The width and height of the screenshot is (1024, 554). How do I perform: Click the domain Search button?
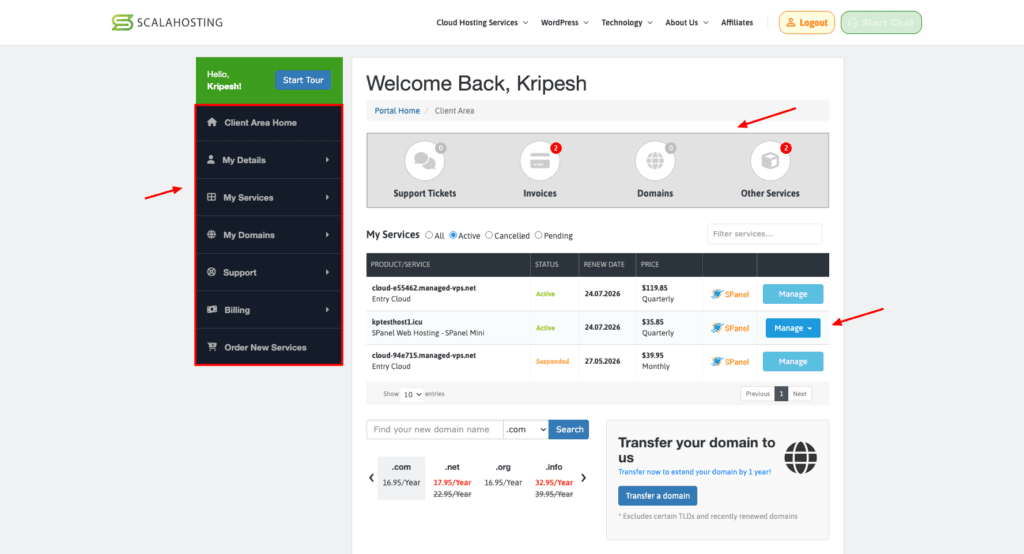click(569, 429)
